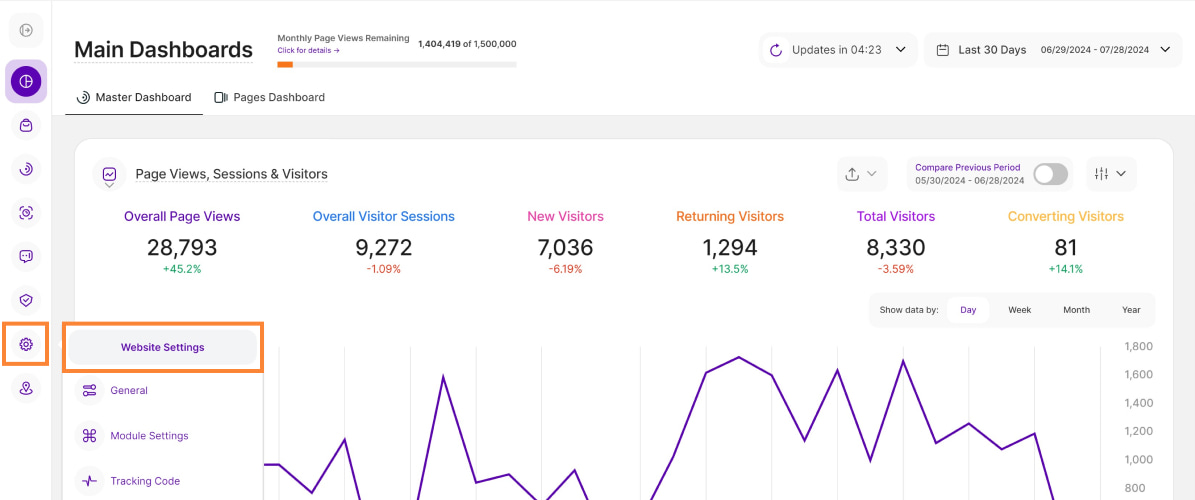Select Module Settings menu item
Viewport: 1195px width, 500px height.
(x=149, y=436)
